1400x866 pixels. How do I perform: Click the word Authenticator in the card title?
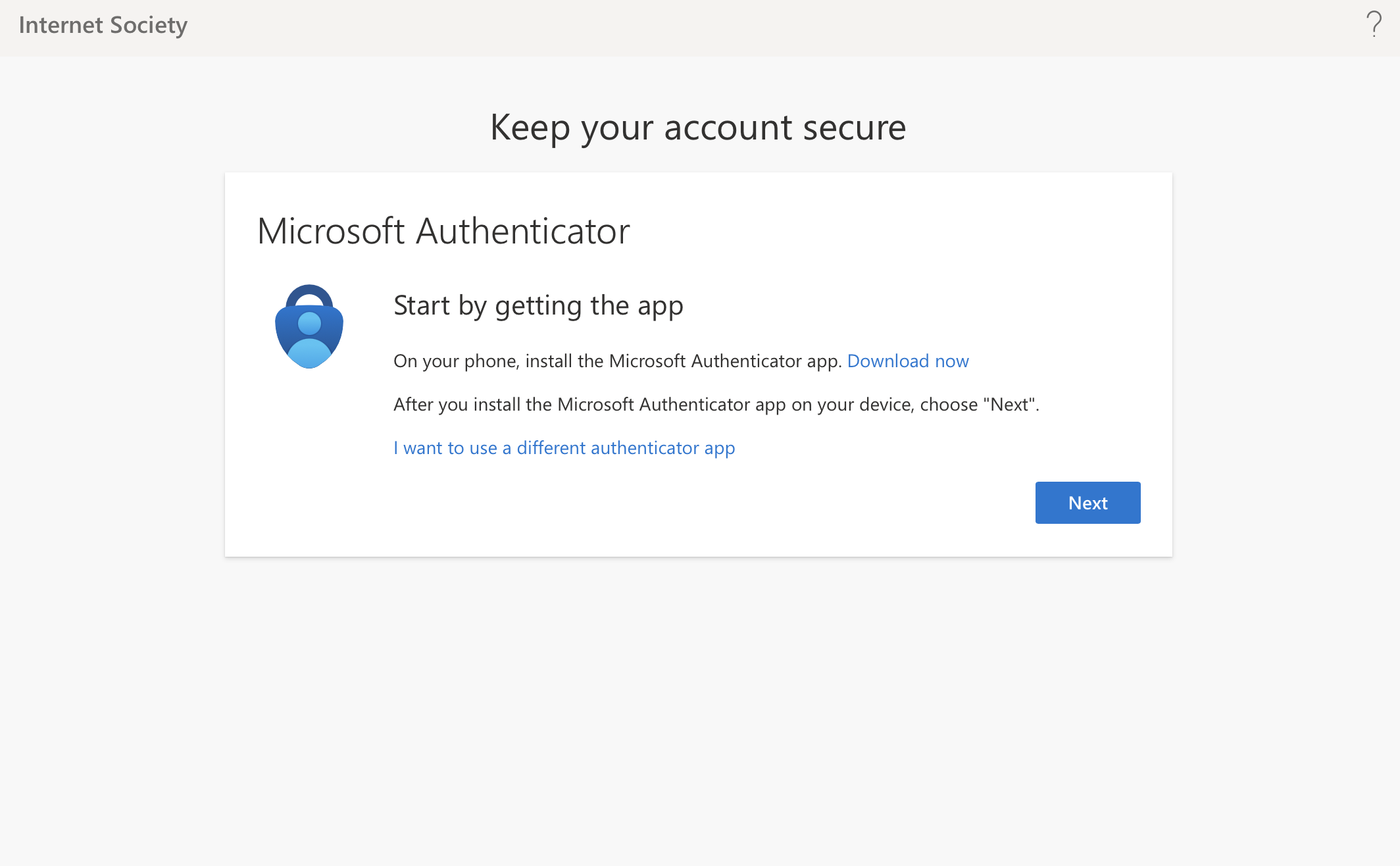point(523,231)
